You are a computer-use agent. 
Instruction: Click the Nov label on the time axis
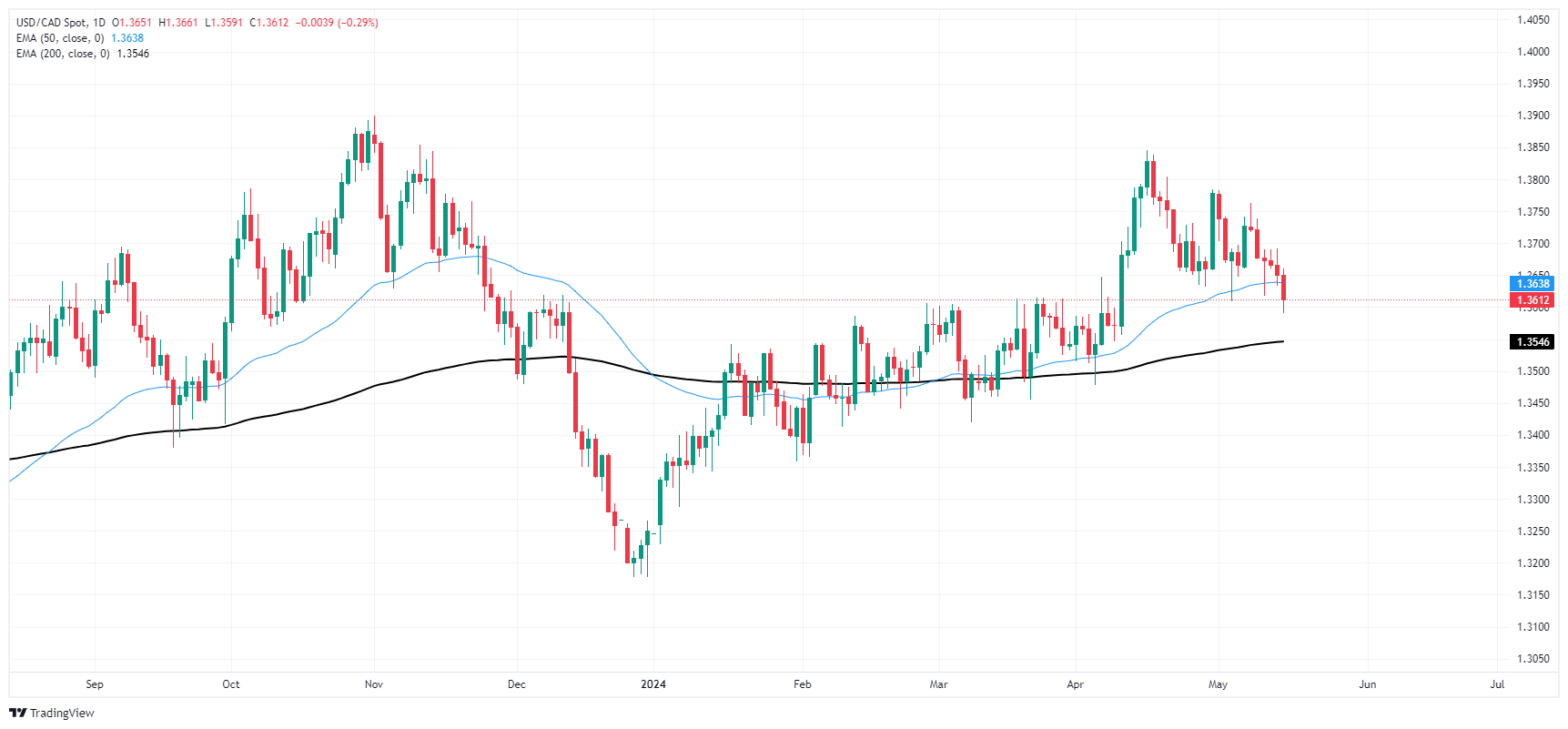pos(373,684)
